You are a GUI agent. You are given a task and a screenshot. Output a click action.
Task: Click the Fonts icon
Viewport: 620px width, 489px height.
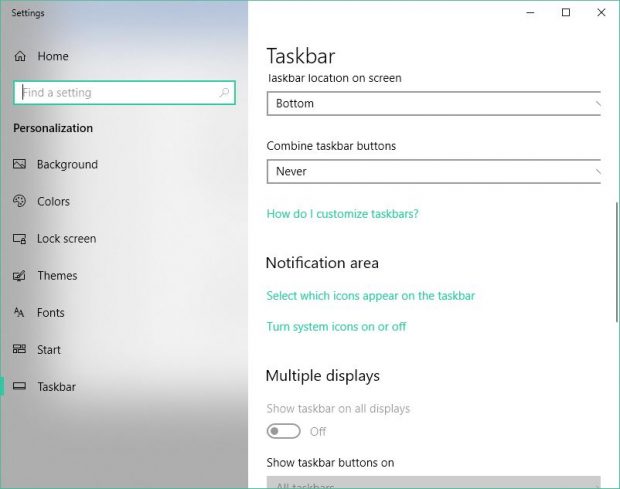tap(19, 313)
